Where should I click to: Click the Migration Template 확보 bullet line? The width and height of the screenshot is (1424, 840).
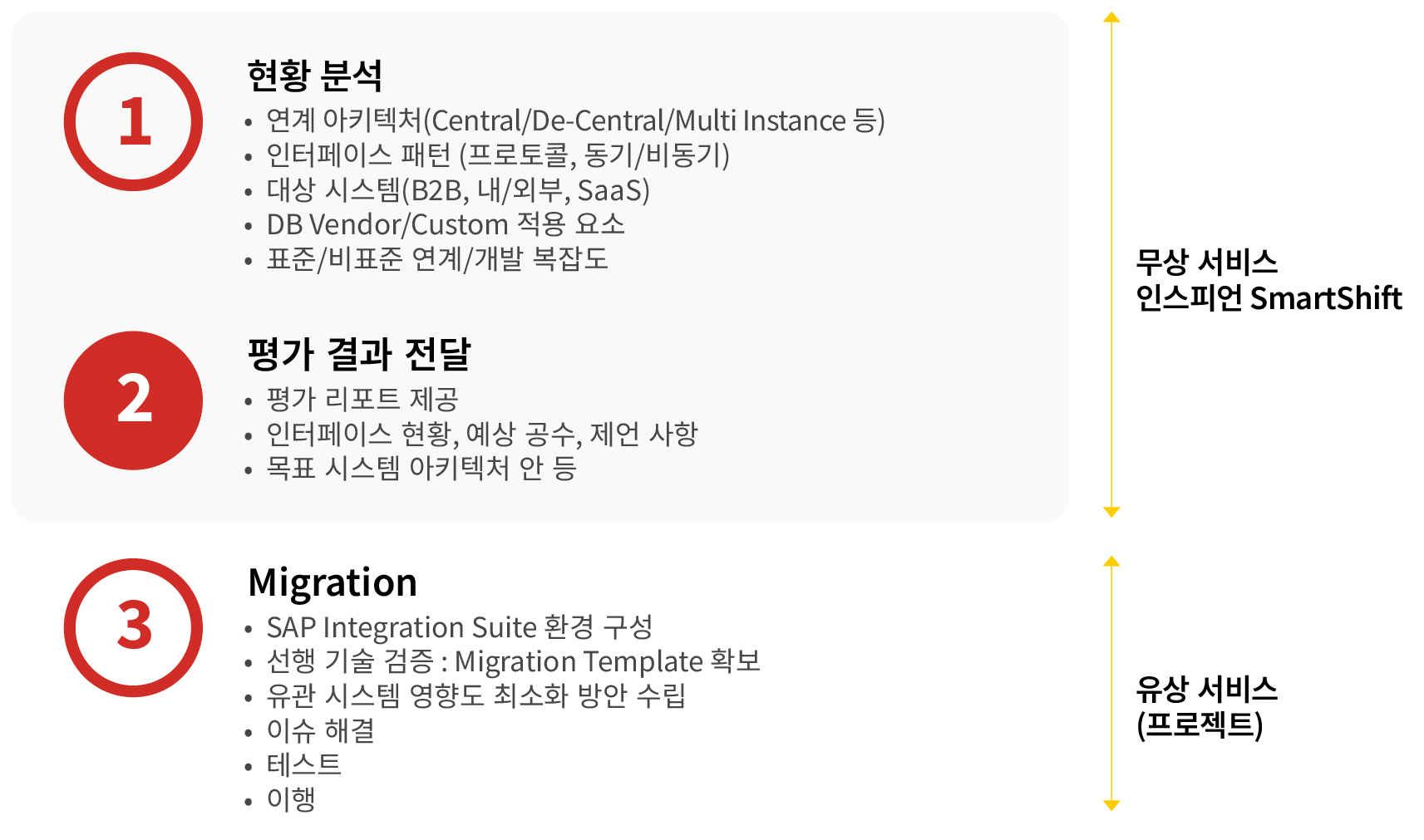coord(513,661)
